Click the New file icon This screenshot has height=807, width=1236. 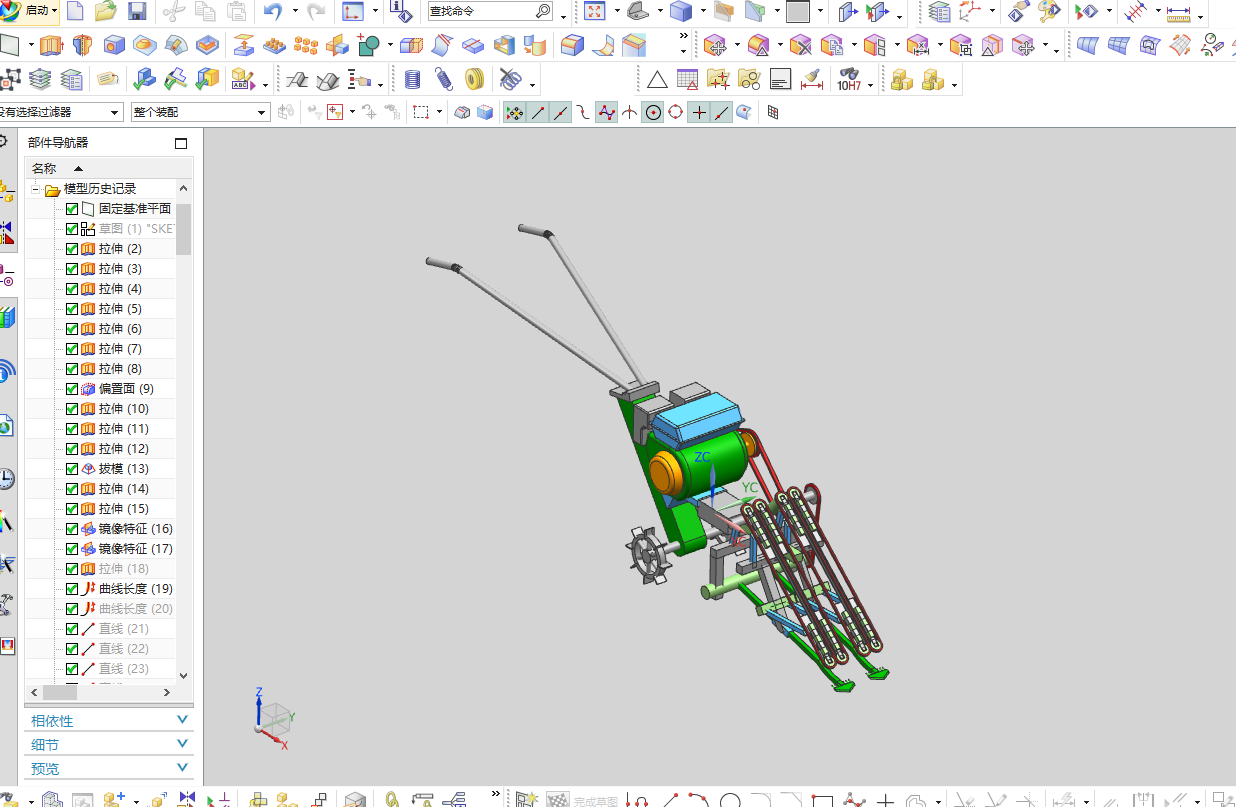point(75,12)
